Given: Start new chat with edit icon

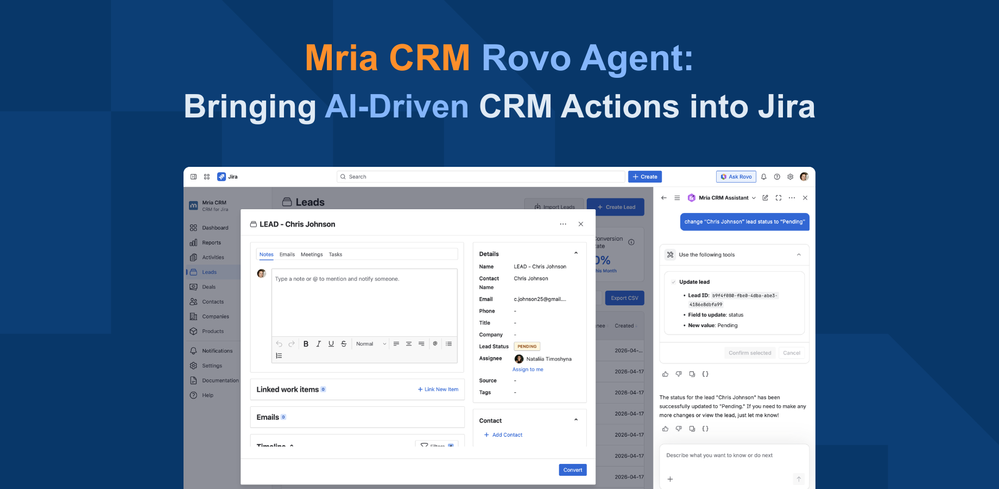Looking at the screenshot, I should 765,198.
